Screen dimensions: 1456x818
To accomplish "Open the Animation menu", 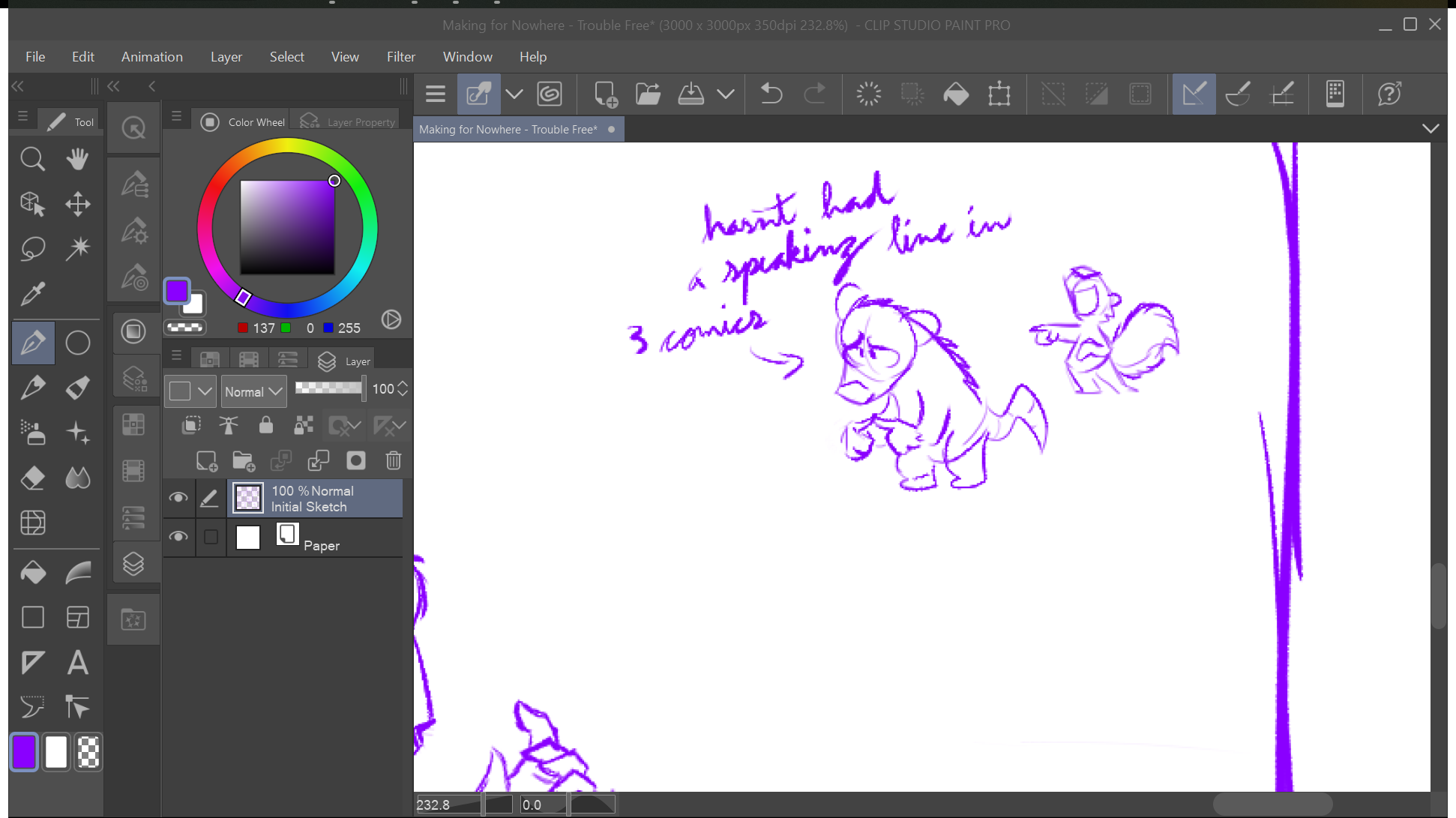I will [x=152, y=57].
